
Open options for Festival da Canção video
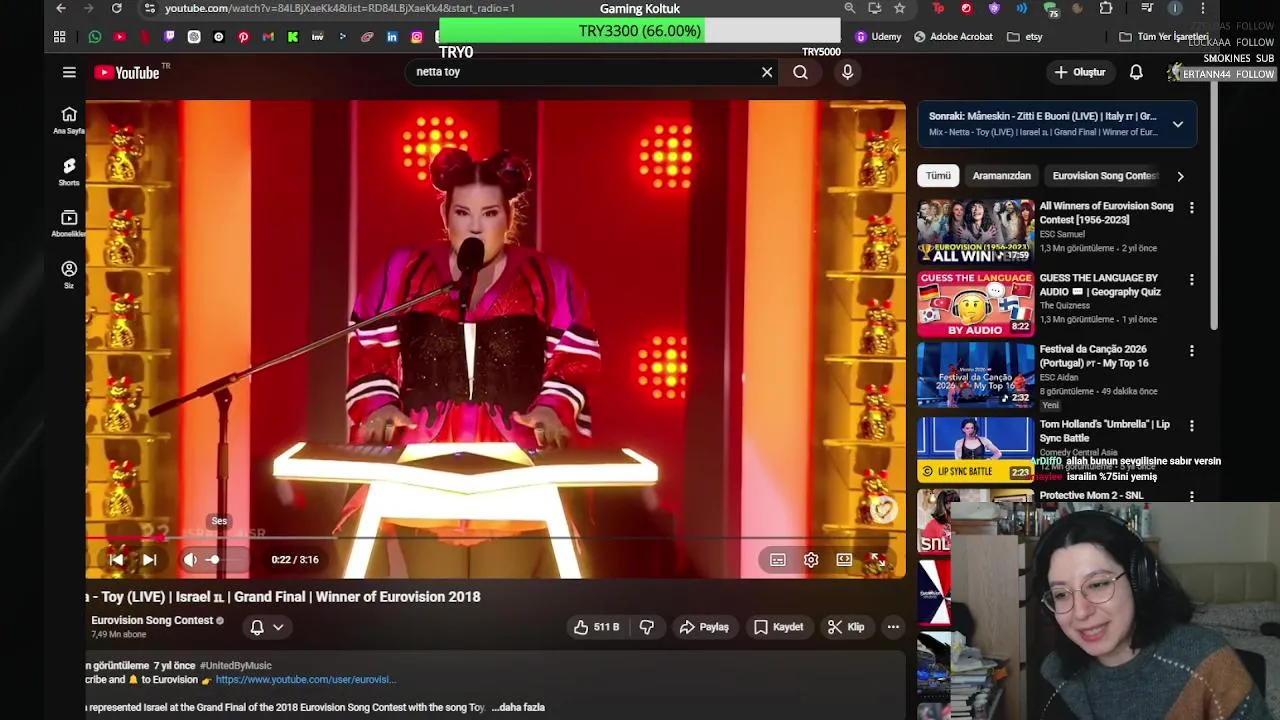coord(1191,351)
